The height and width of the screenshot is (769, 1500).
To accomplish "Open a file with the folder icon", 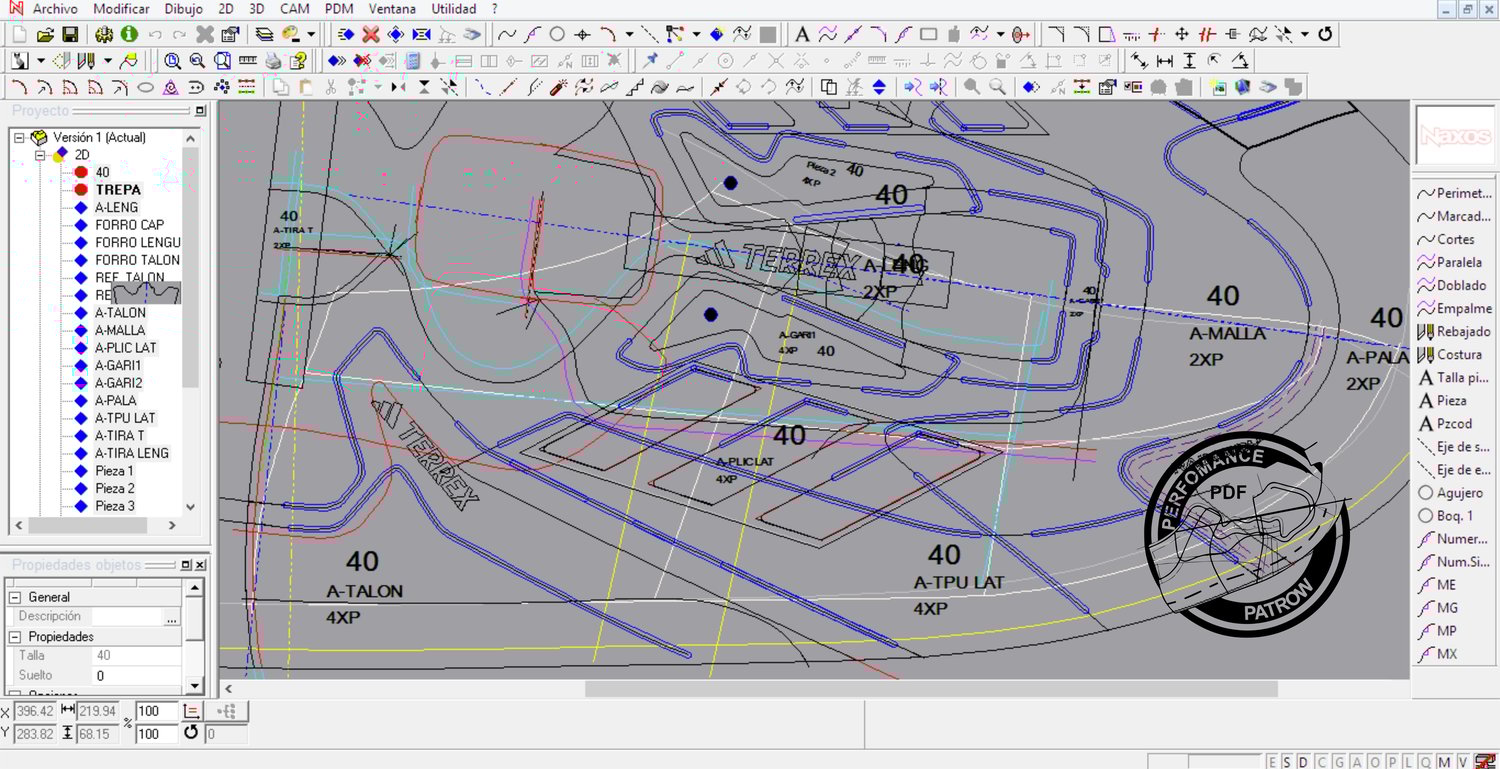I will (x=45, y=35).
